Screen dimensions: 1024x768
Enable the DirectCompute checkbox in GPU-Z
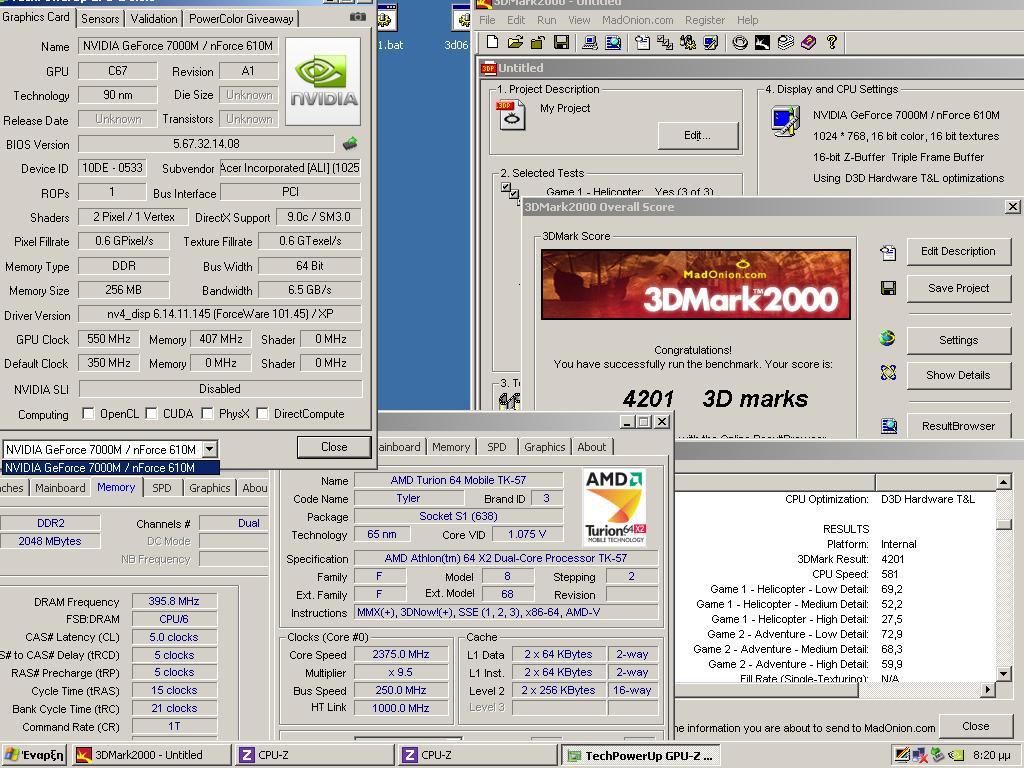(x=263, y=413)
